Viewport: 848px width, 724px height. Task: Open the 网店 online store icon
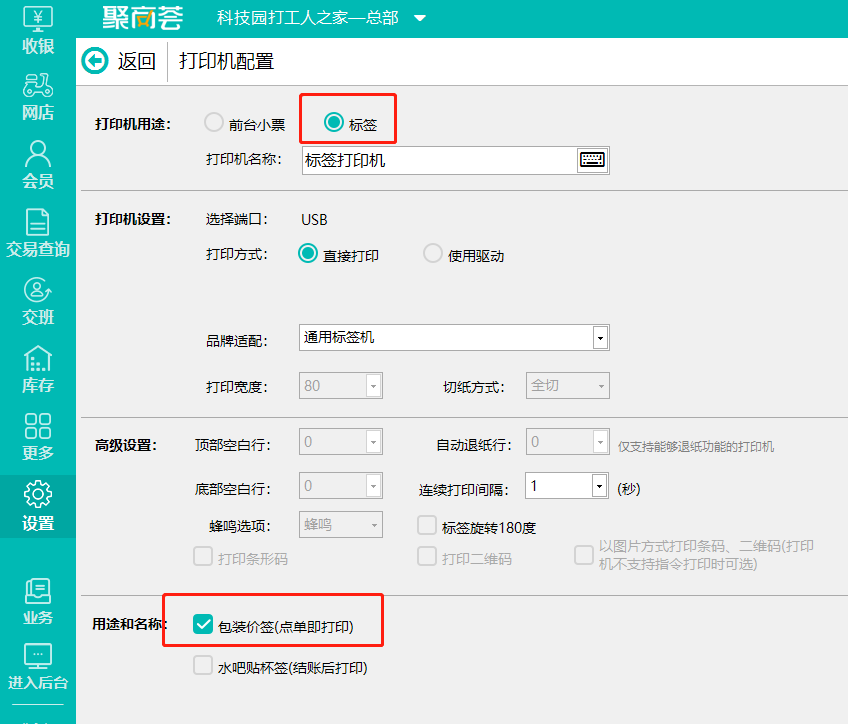click(x=37, y=96)
